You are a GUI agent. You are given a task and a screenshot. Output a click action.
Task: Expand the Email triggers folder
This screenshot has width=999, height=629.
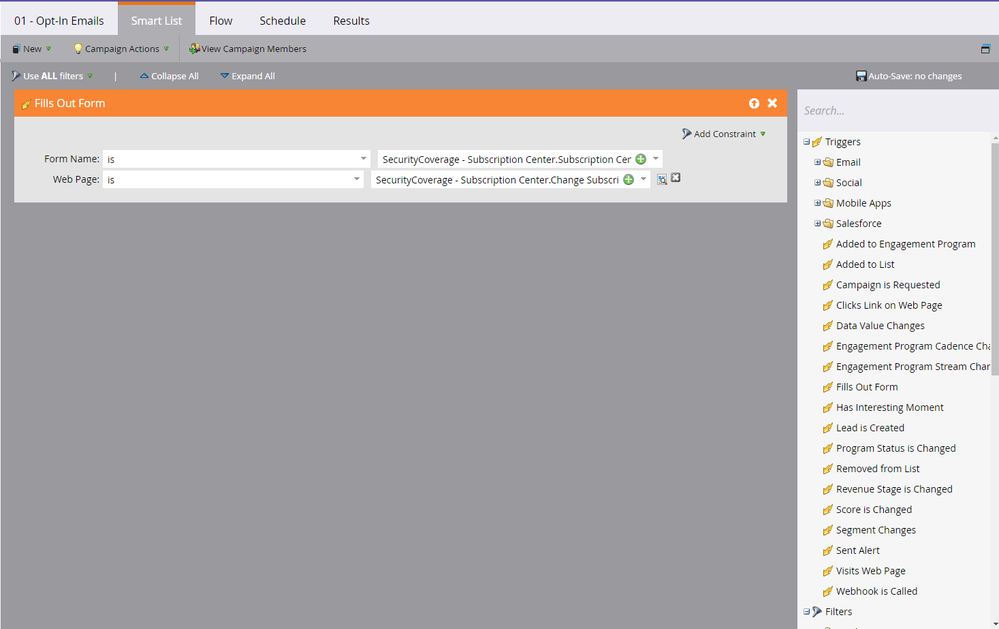(x=817, y=162)
